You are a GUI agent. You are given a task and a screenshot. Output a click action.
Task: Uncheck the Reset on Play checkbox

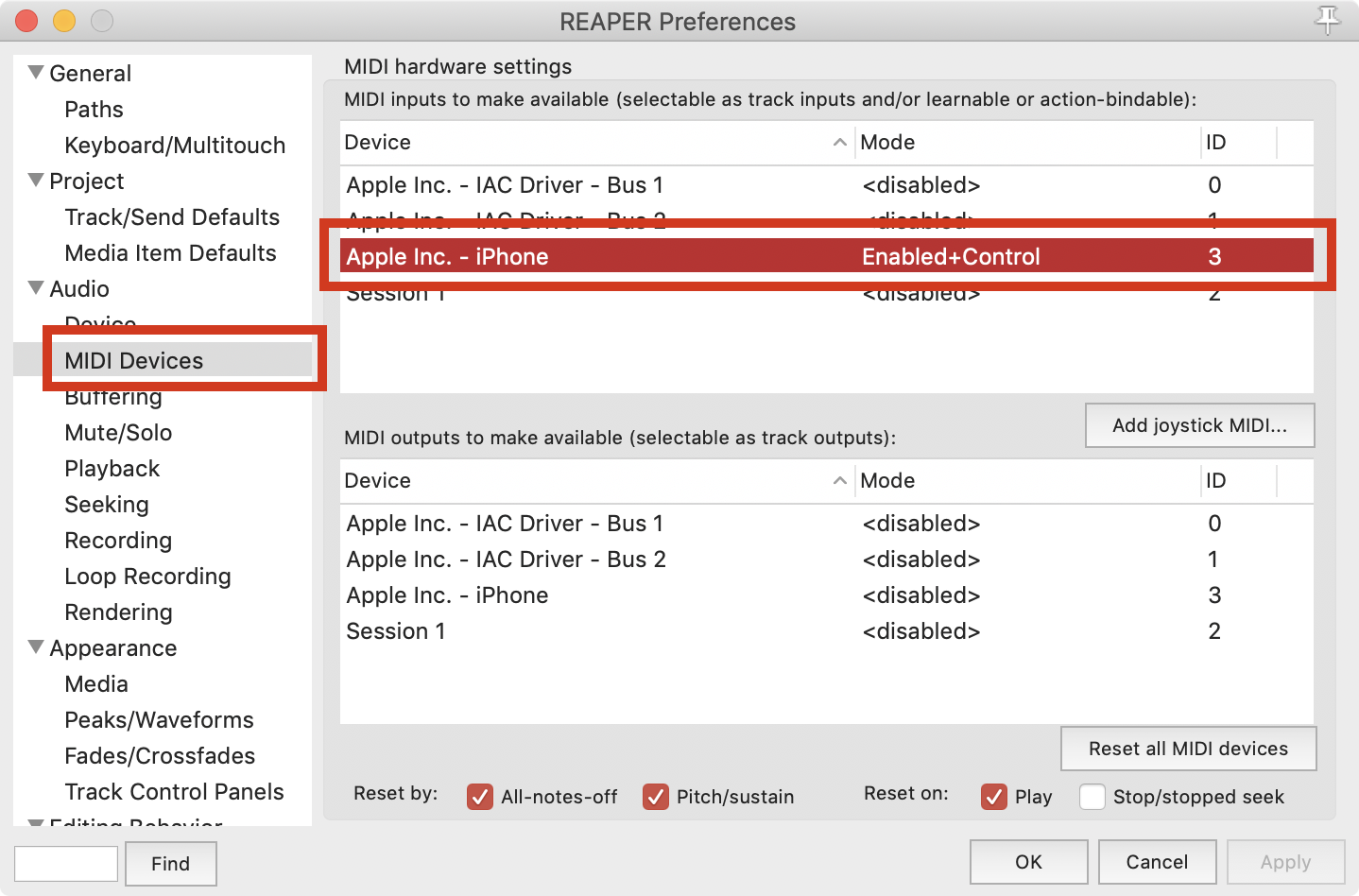pyautogui.click(x=994, y=797)
